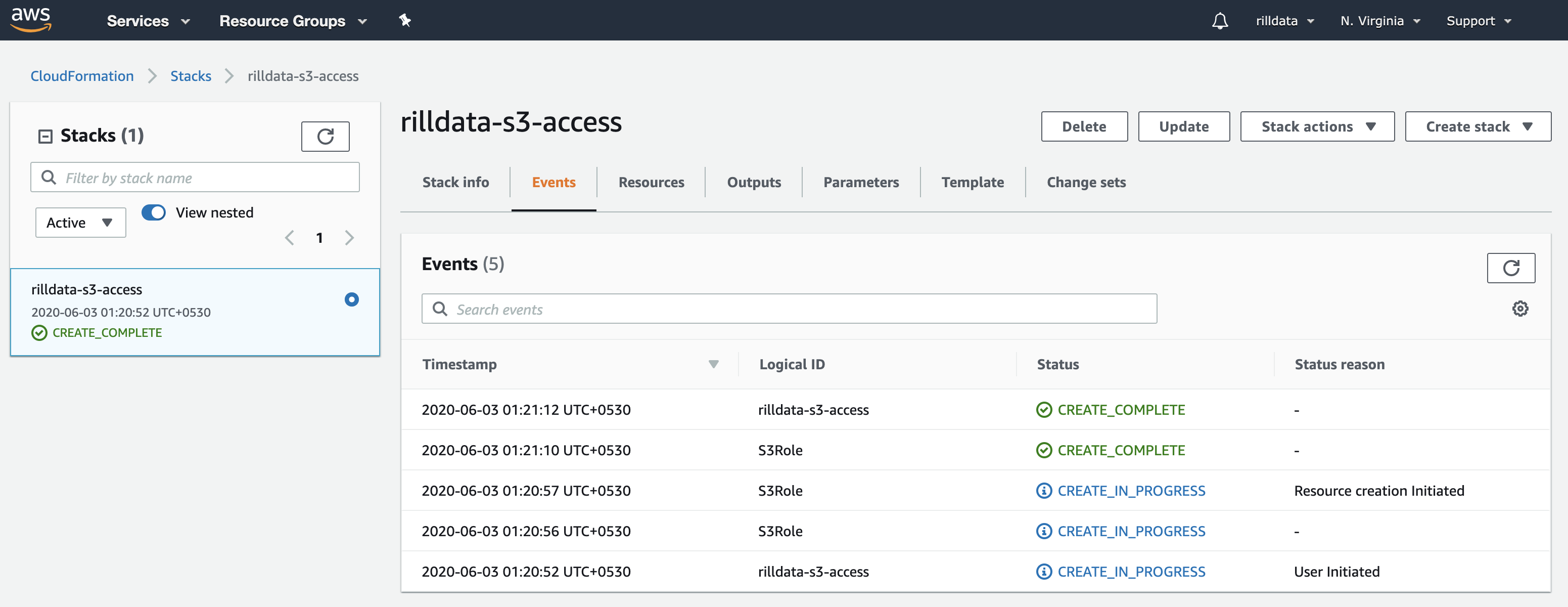Click info icon for 01:20:56 event

point(1044,531)
